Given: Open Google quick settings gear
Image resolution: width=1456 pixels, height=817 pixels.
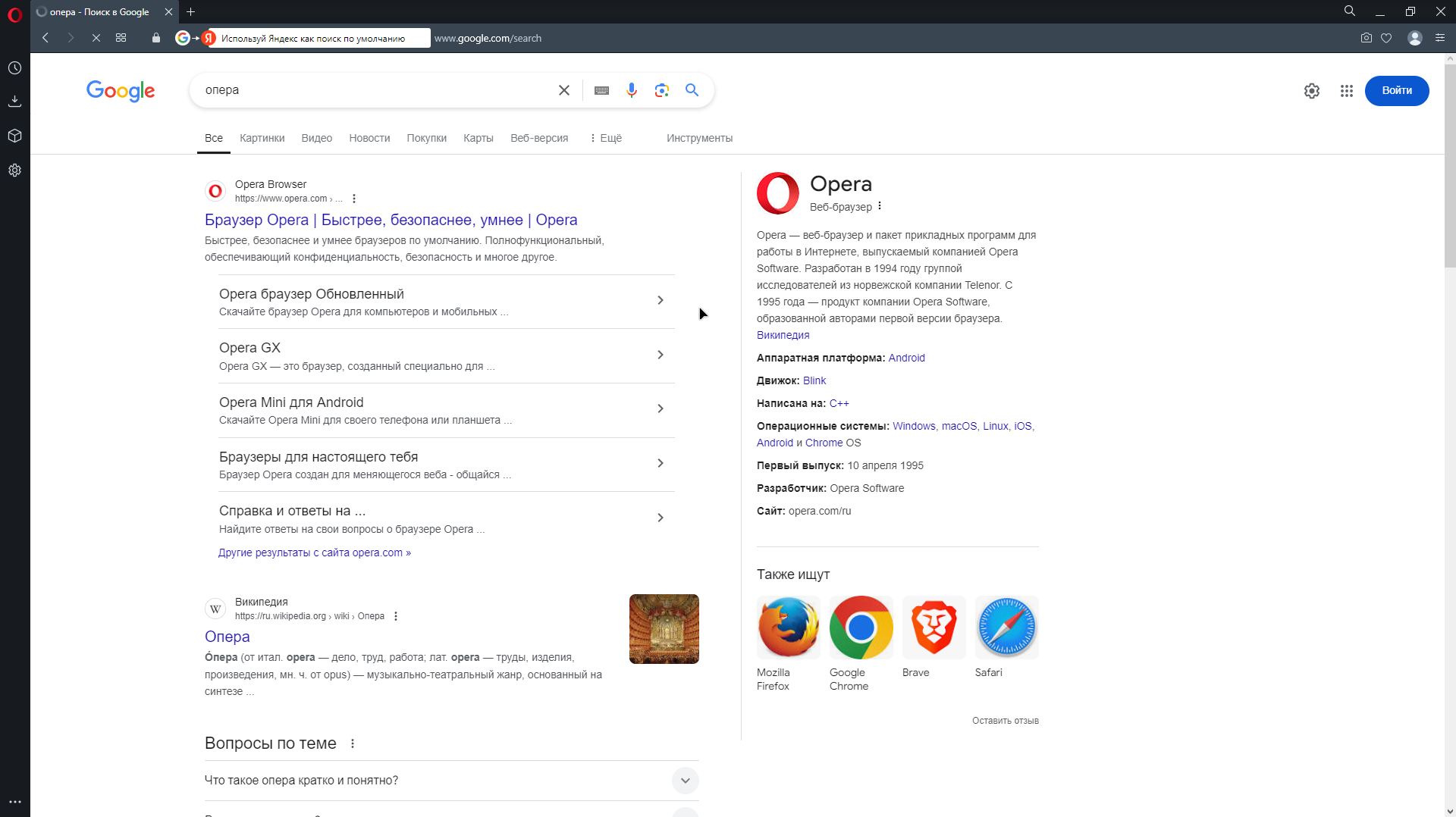Looking at the screenshot, I should point(1312,91).
